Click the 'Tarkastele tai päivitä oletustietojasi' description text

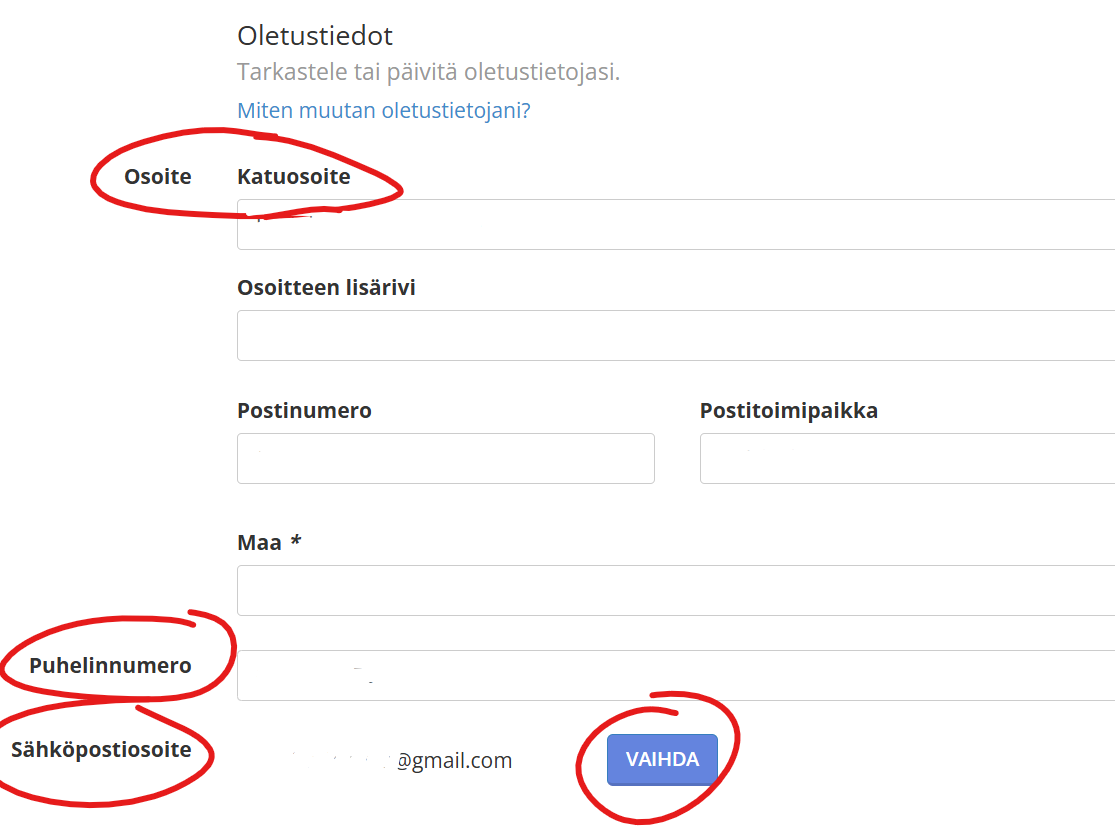pos(428,73)
